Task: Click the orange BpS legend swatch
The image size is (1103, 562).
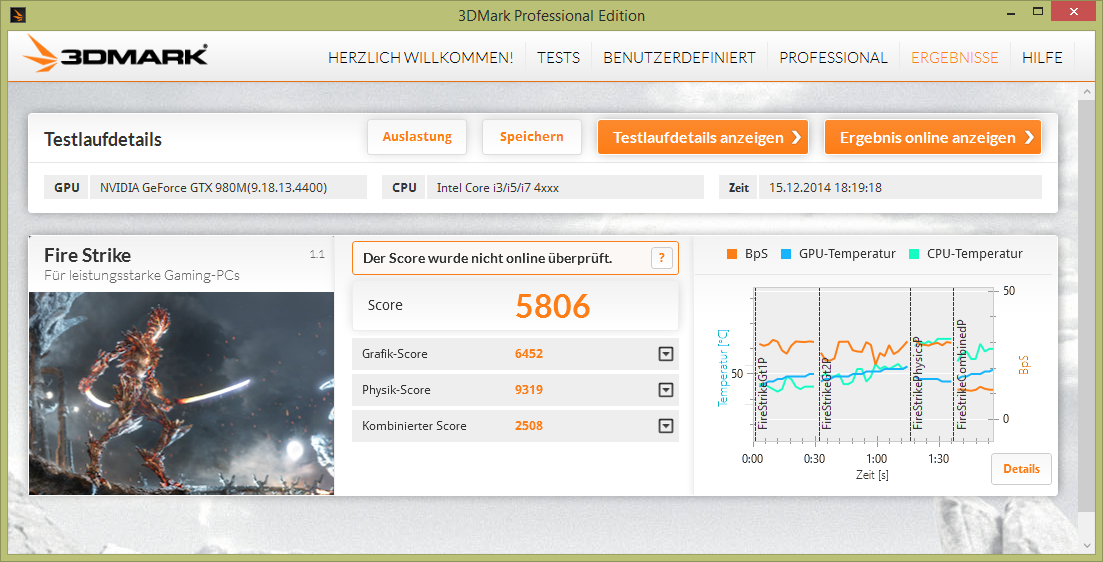Action: (732, 254)
